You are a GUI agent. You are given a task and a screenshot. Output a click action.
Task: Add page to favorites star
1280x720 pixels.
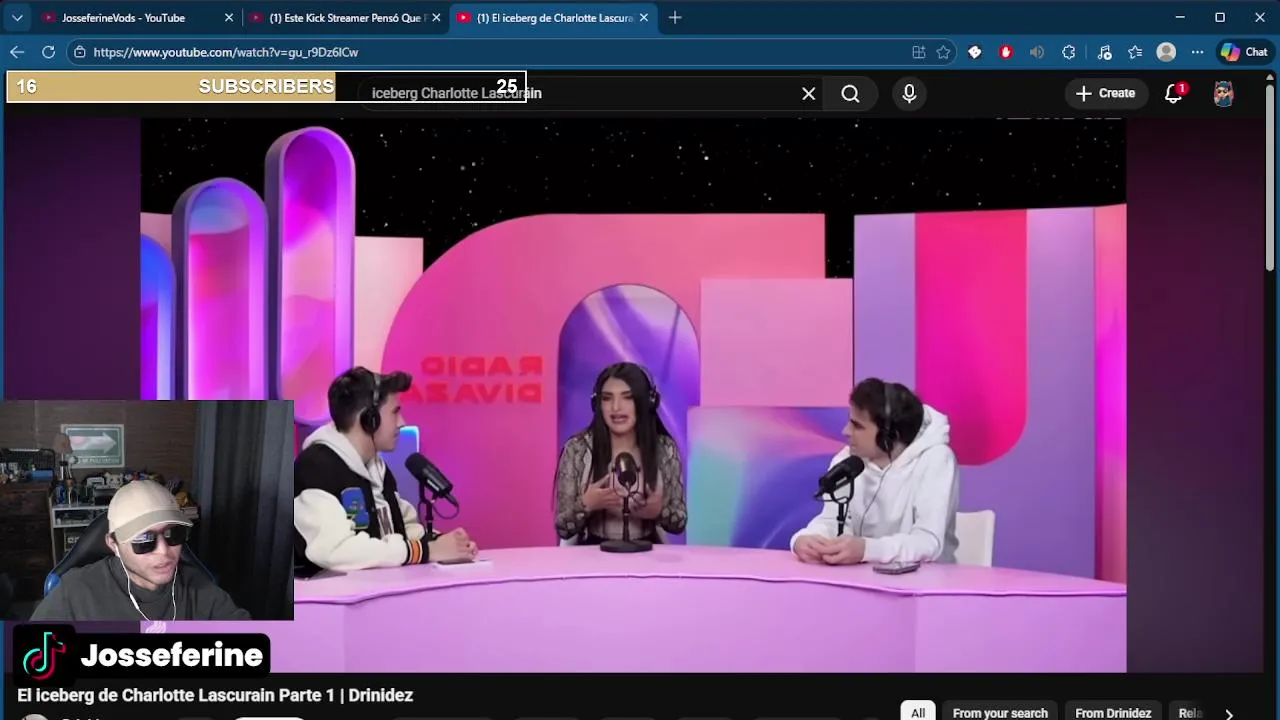(943, 52)
